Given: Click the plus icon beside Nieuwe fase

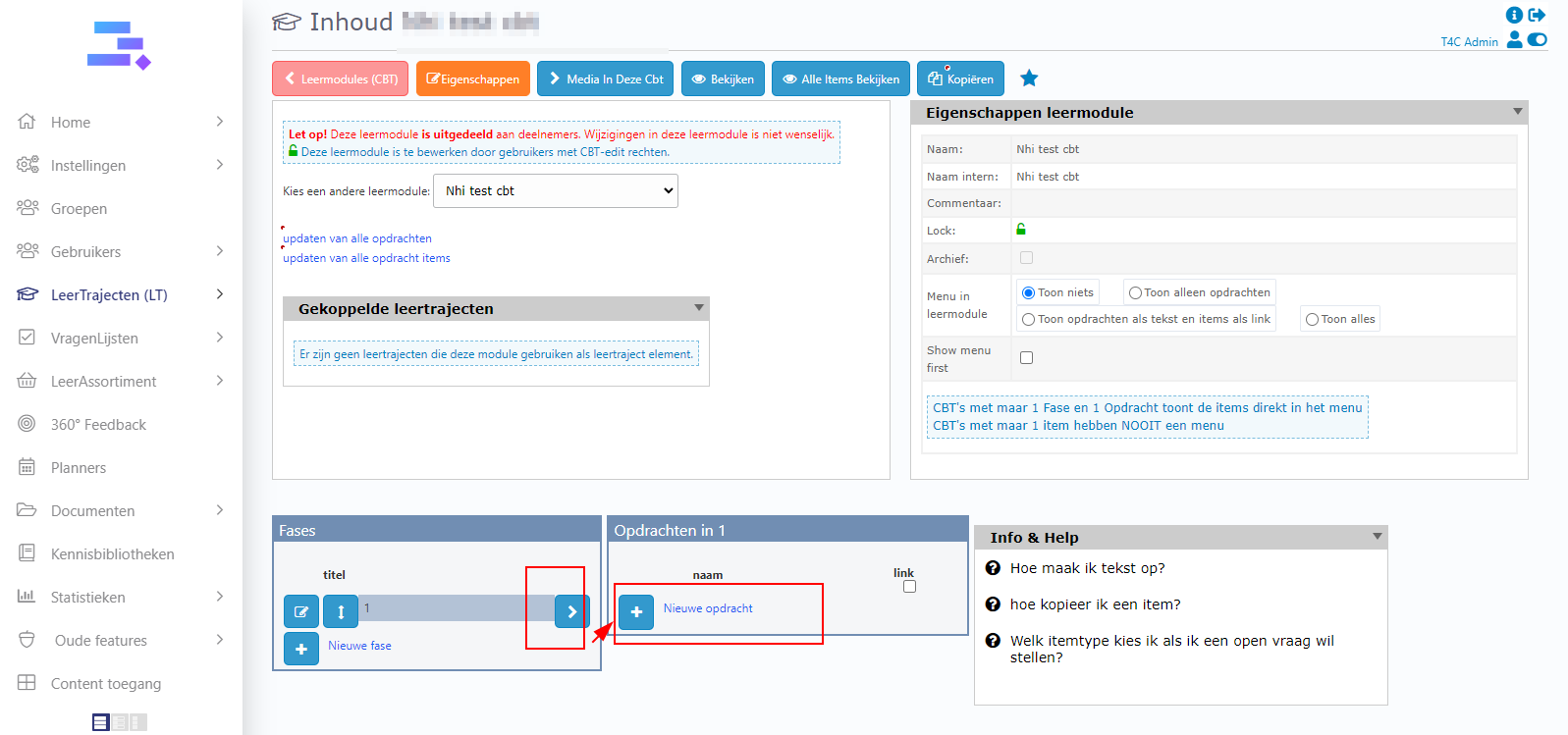Looking at the screenshot, I should tap(301, 649).
